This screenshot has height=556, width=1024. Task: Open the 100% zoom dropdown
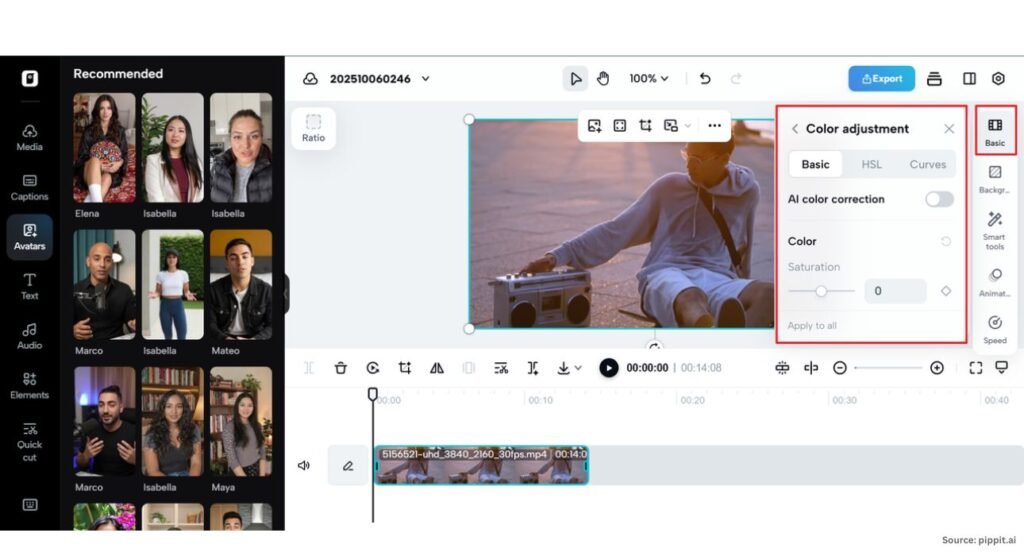click(649, 78)
